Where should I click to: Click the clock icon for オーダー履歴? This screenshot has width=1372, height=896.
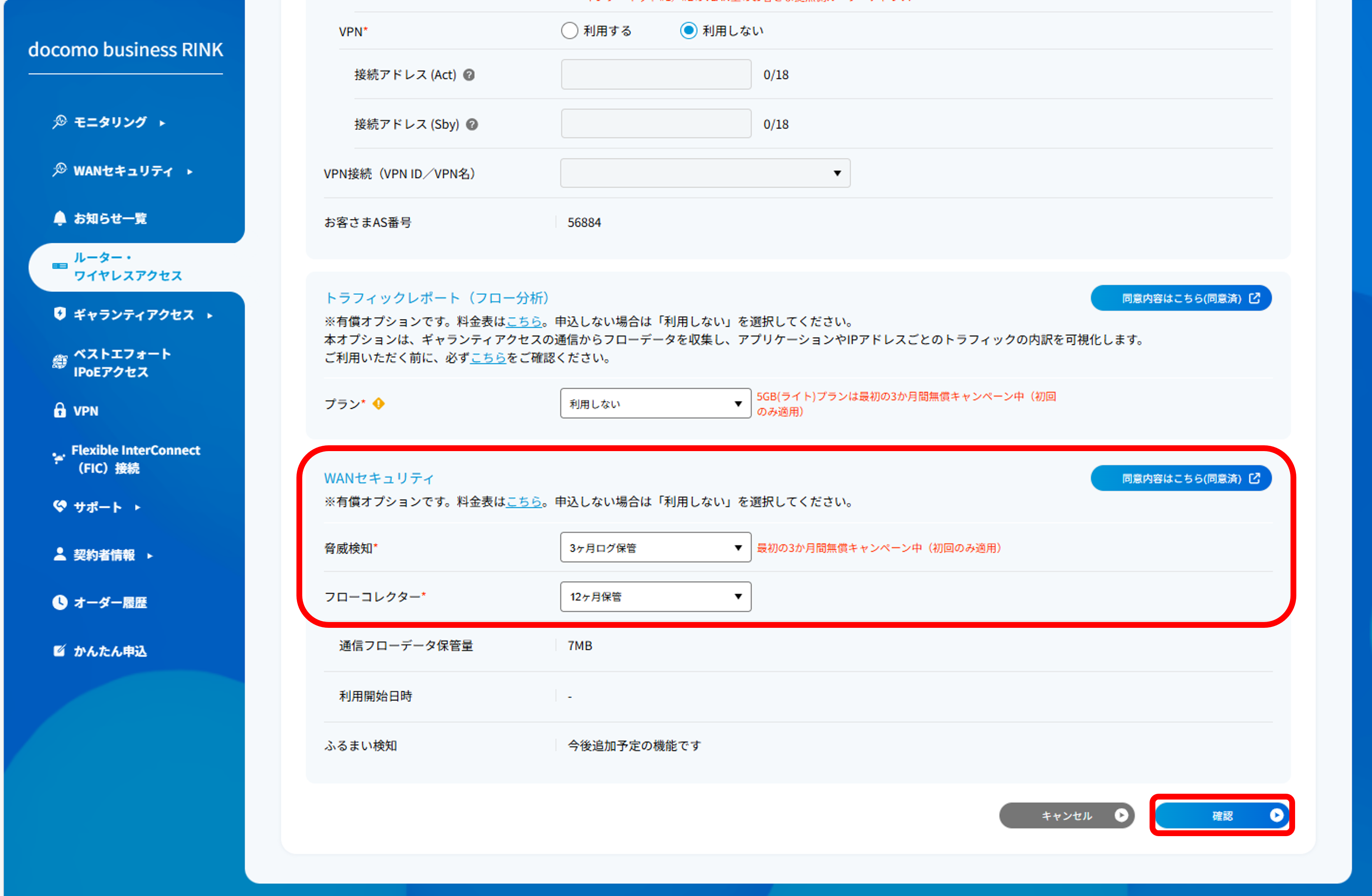point(59,602)
